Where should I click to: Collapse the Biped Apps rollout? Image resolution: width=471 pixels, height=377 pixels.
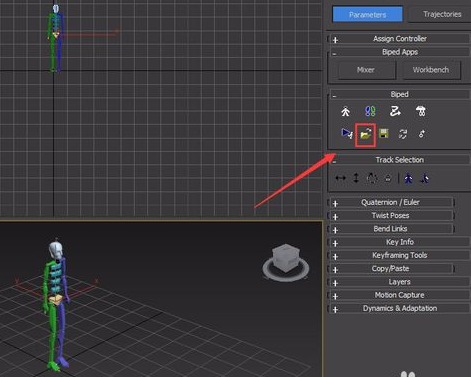[x=400, y=52]
